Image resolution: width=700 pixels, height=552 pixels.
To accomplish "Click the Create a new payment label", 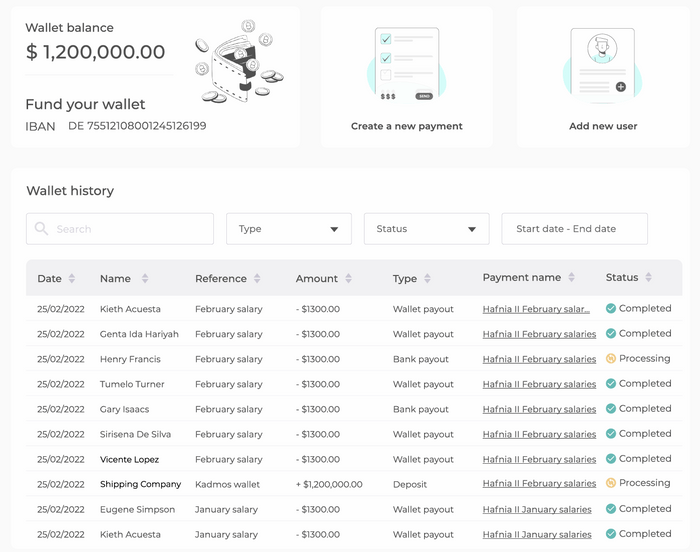I will click(406, 126).
